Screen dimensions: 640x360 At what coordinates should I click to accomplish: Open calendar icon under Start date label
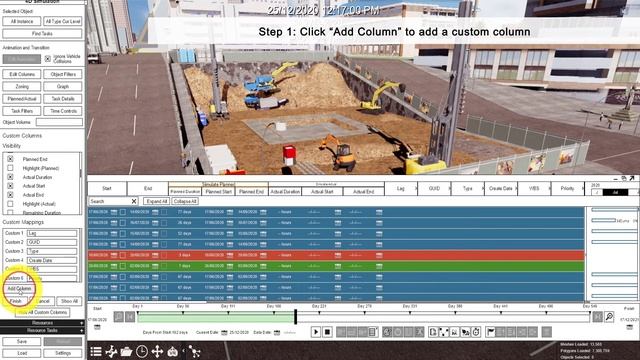point(97,327)
